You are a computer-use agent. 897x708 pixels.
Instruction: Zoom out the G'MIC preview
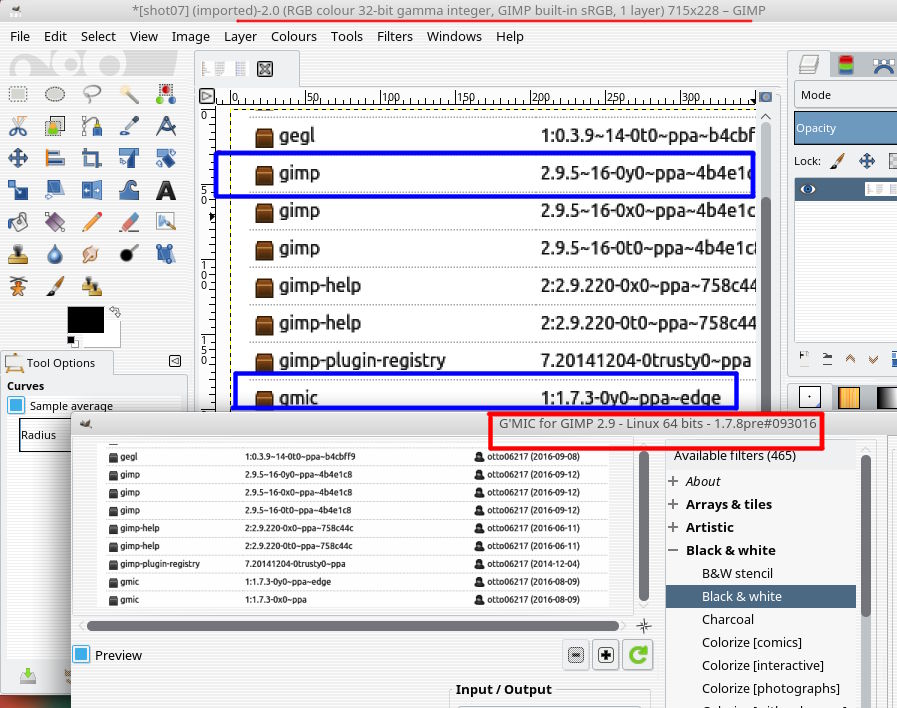(576, 655)
